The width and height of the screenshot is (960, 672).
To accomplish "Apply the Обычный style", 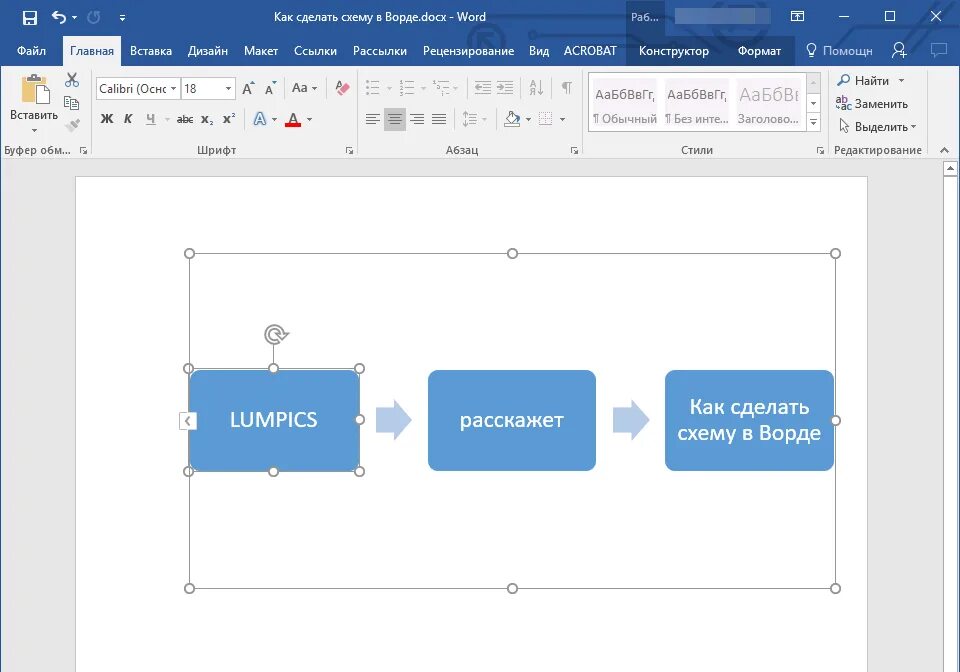I will click(x=624, y=102).
